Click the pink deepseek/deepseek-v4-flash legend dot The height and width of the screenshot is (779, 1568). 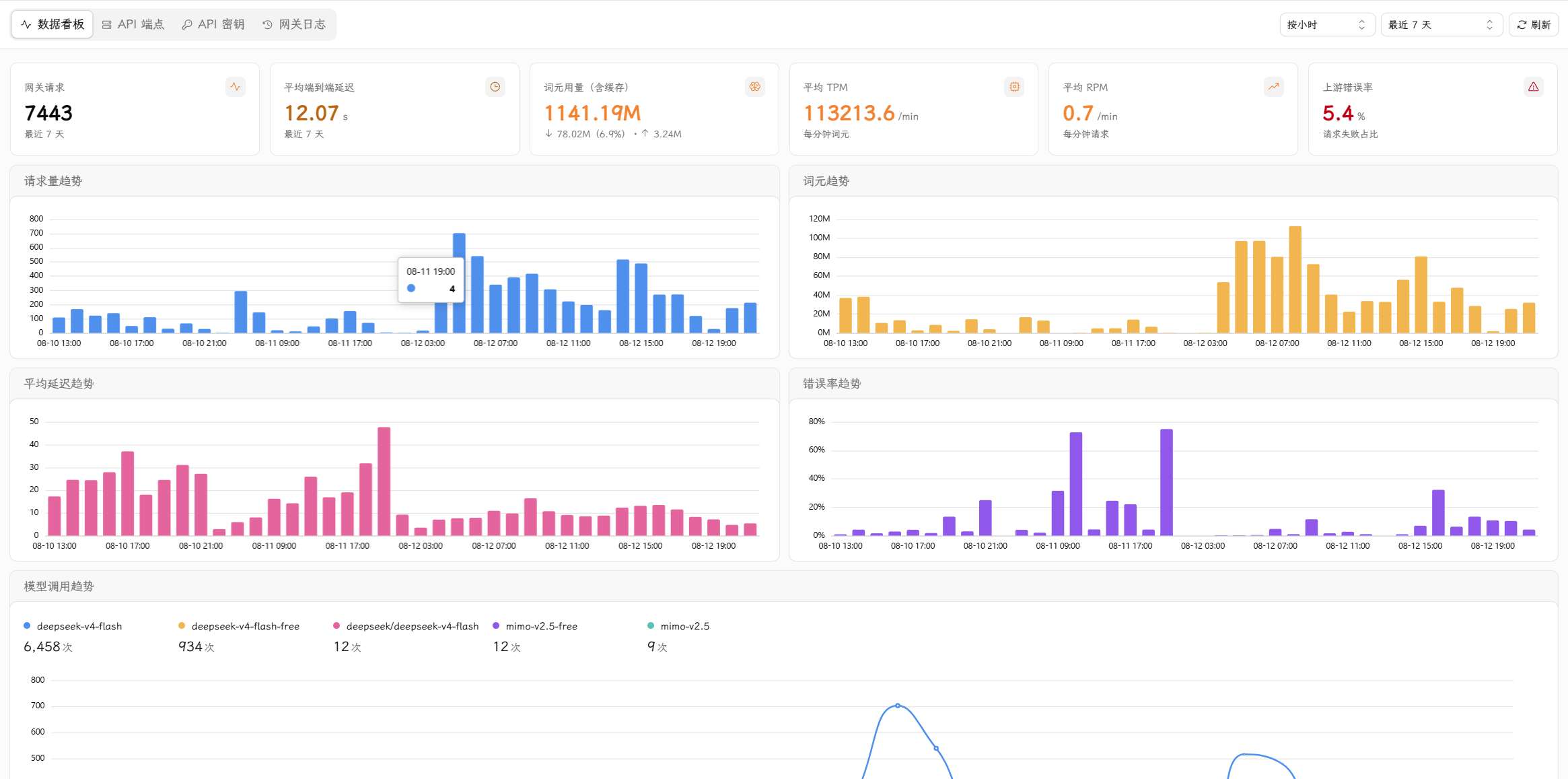tap(336, 626)
